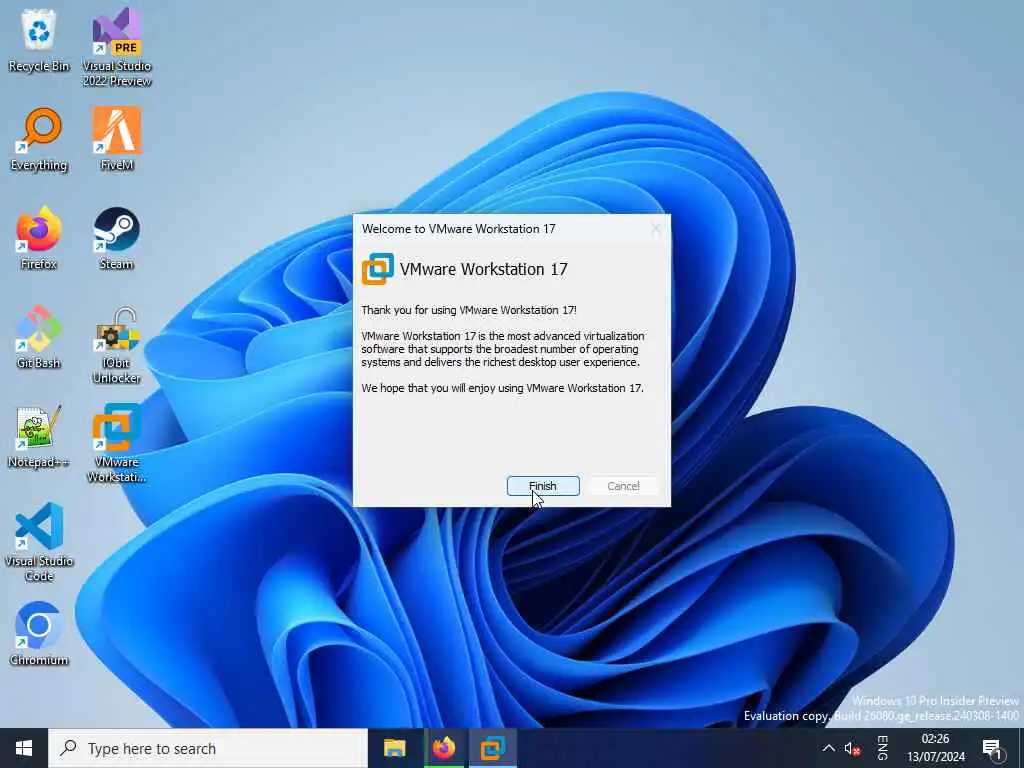The height and width of the screenshot is (768, 1024).
Task: Click the dialog title 'Welcome to VMware Workstation 17'
Action: pos(458,229)
